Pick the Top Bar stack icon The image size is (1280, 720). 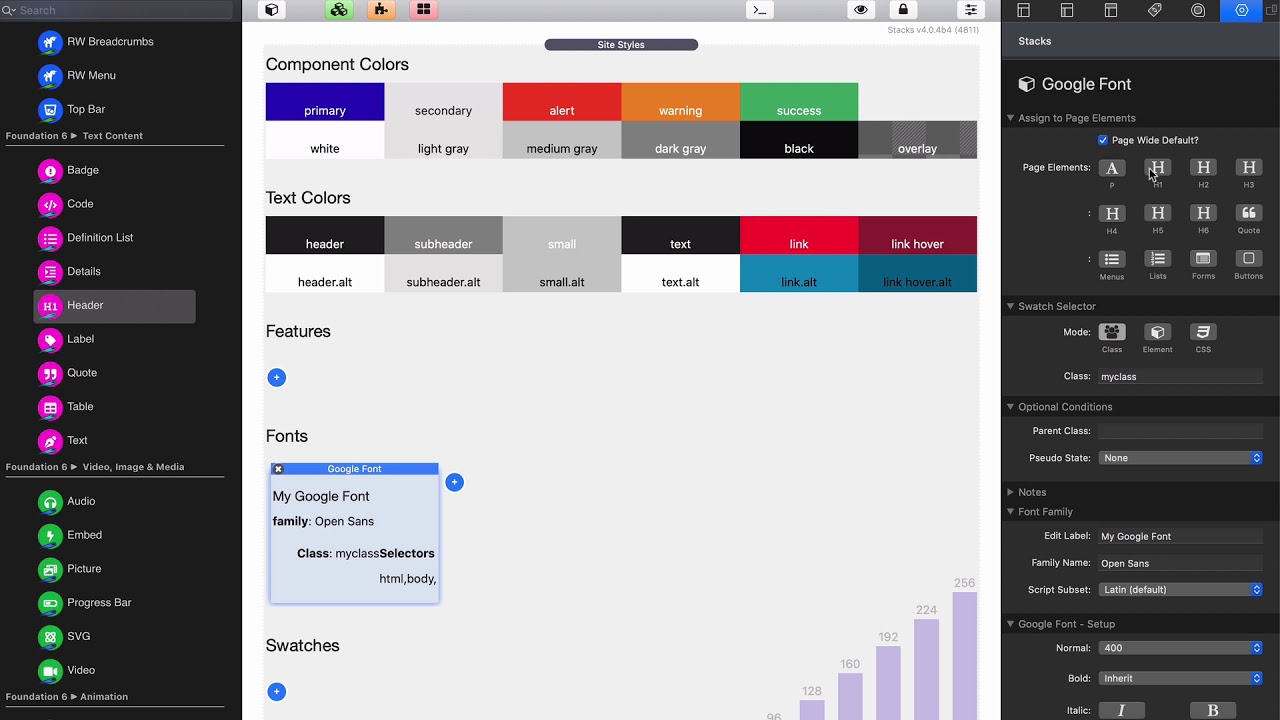pos(50,109)
